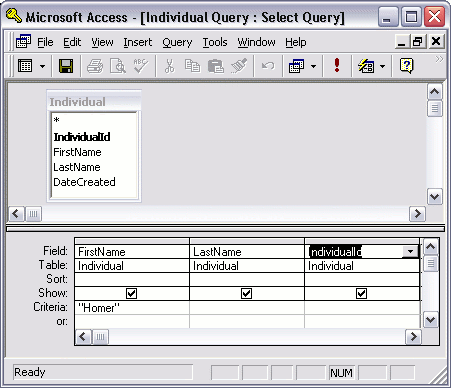Uncheck Show box for FirstName column
Viewport: 451px width, 388px height.
click(x=131, y=293)
